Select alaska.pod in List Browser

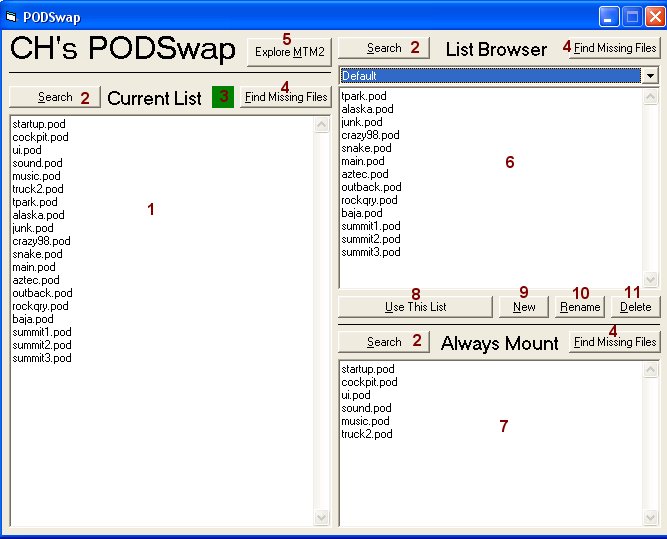tap(367, 109)
